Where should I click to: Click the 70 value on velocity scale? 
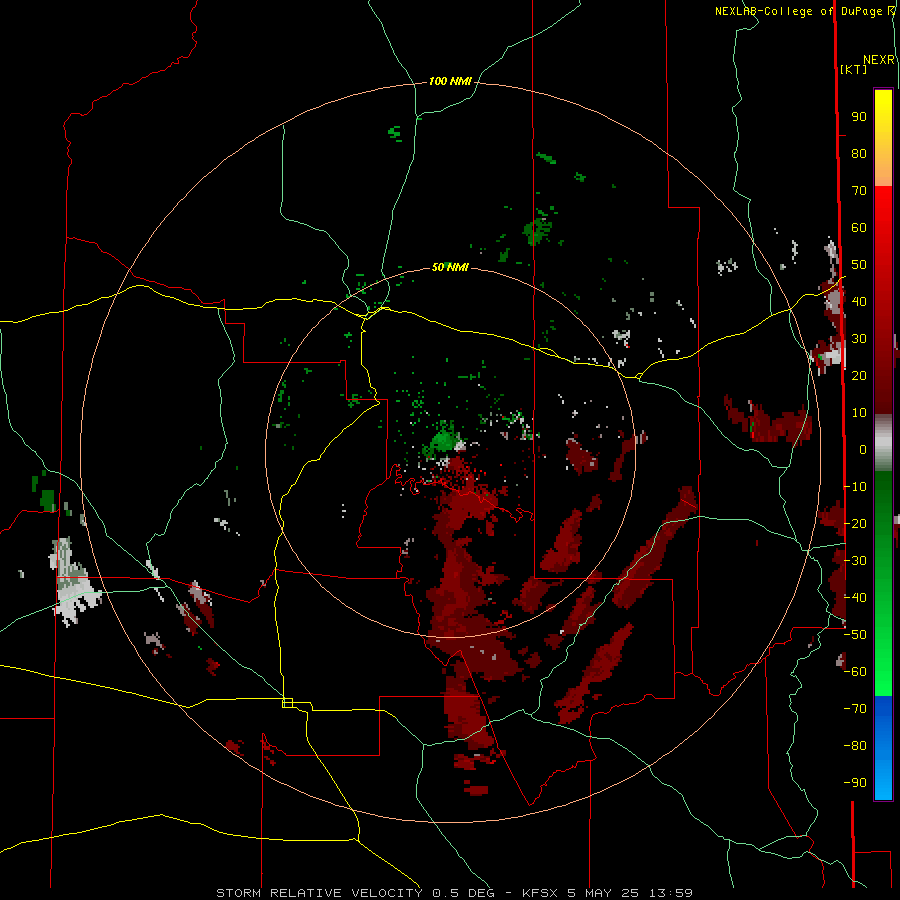(859, 191)
